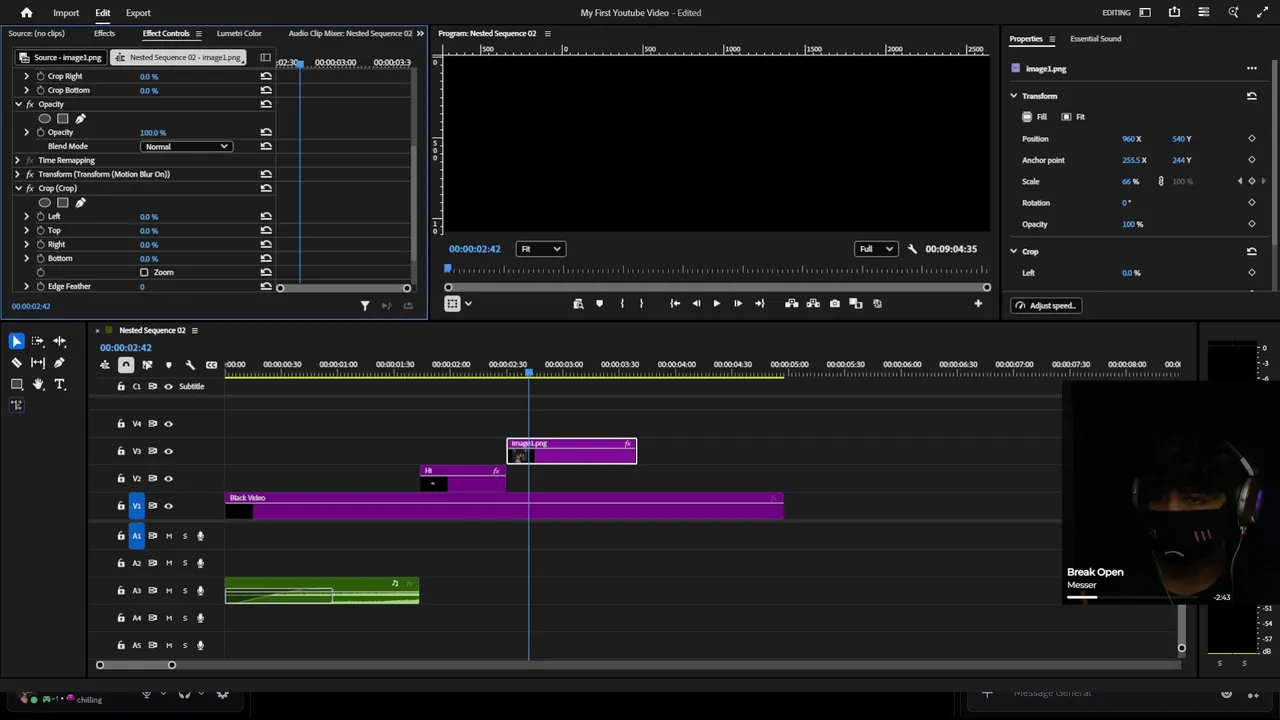Viewport: 1280px width, 720px height.
Task: Expand the Time Remapping effect
Action: (17, 160)
